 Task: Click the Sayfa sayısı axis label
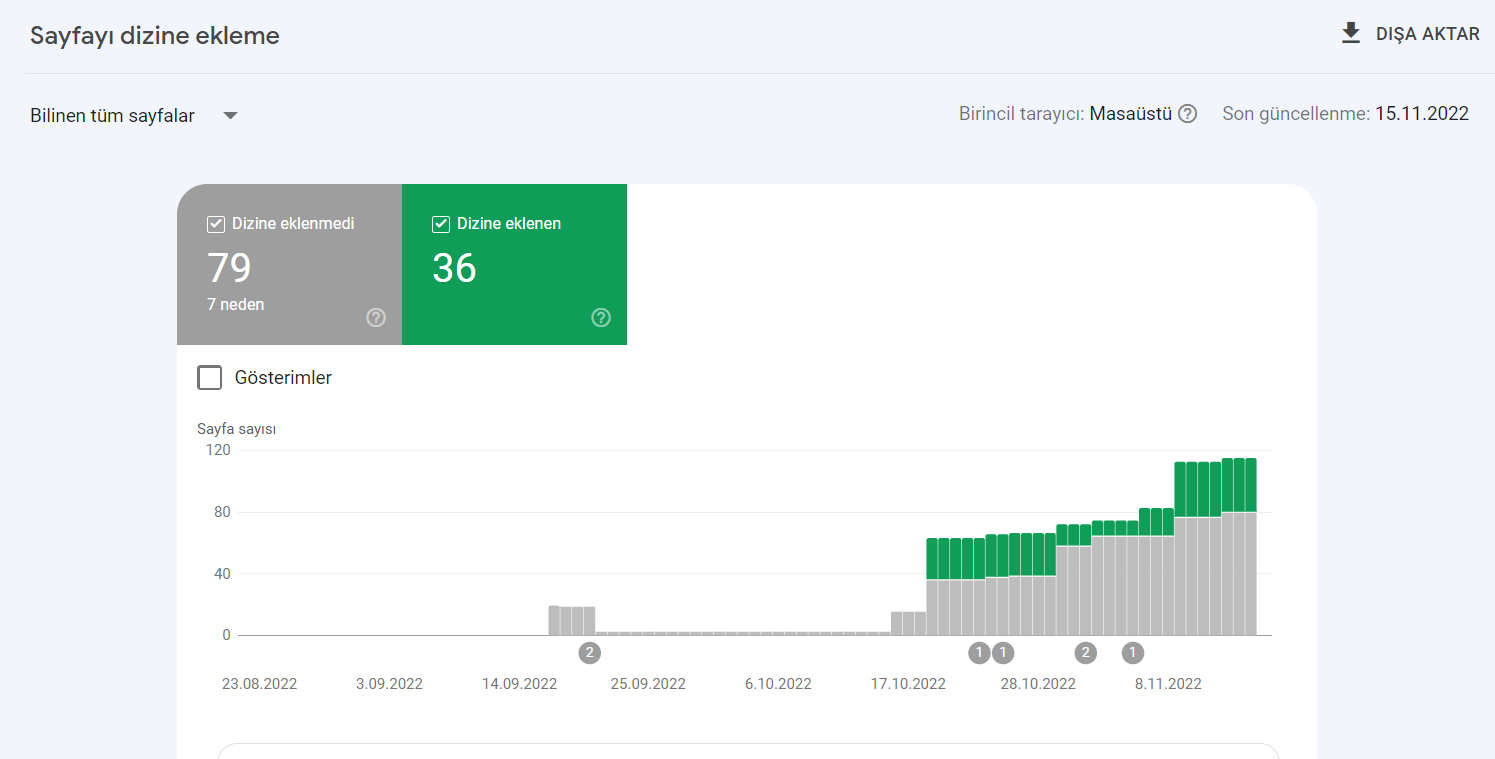tap(236, 429)
